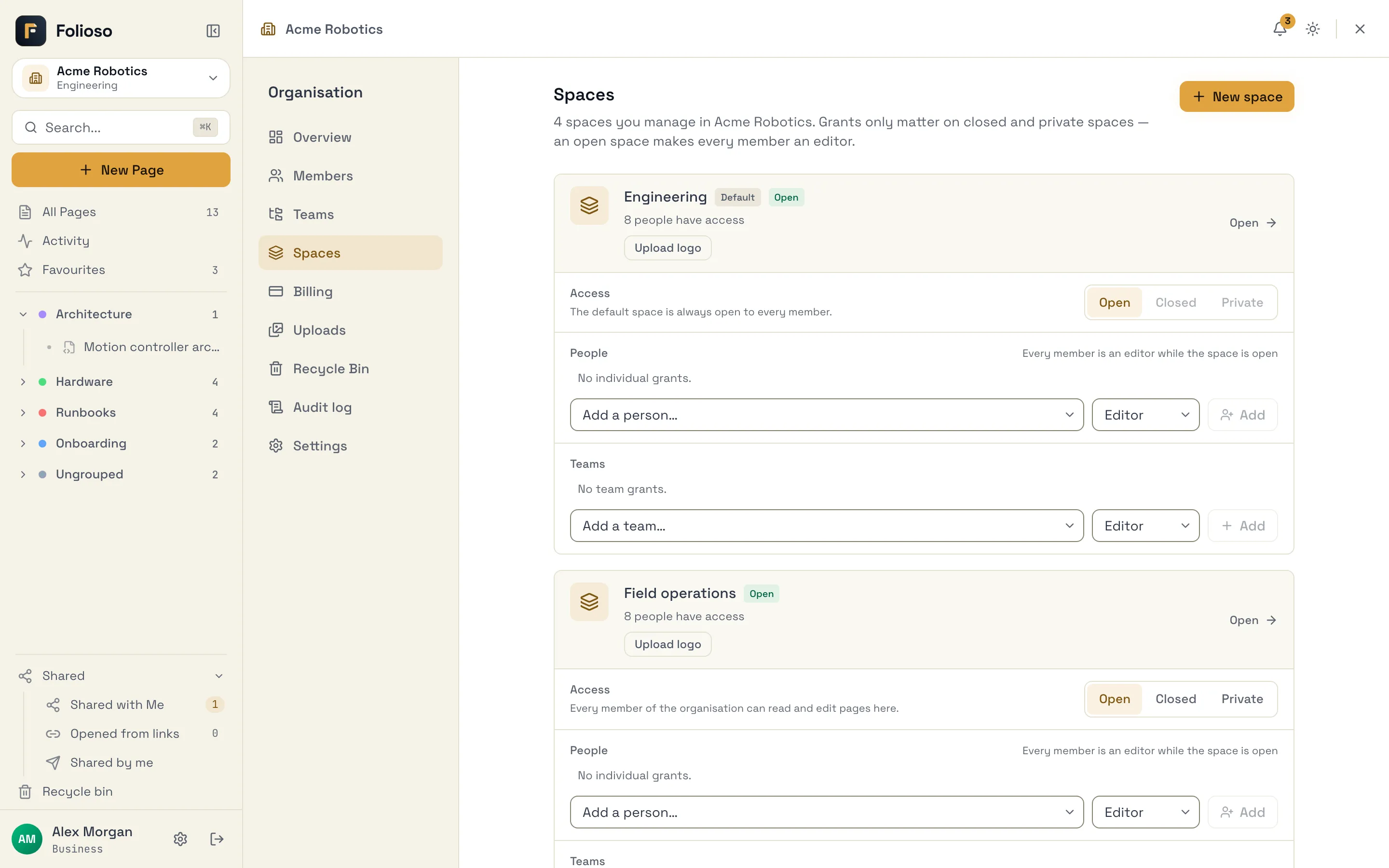Click the Folioso logo icon
Screen dimensions: 1389x868
click(x=30, y=30)
